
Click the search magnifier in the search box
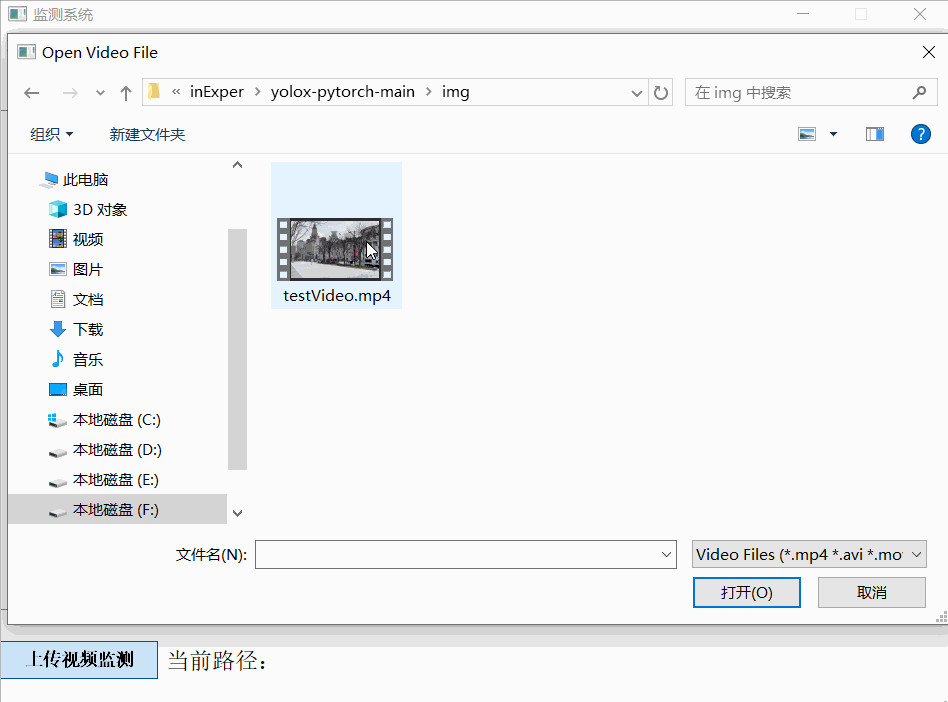(919, 92)
